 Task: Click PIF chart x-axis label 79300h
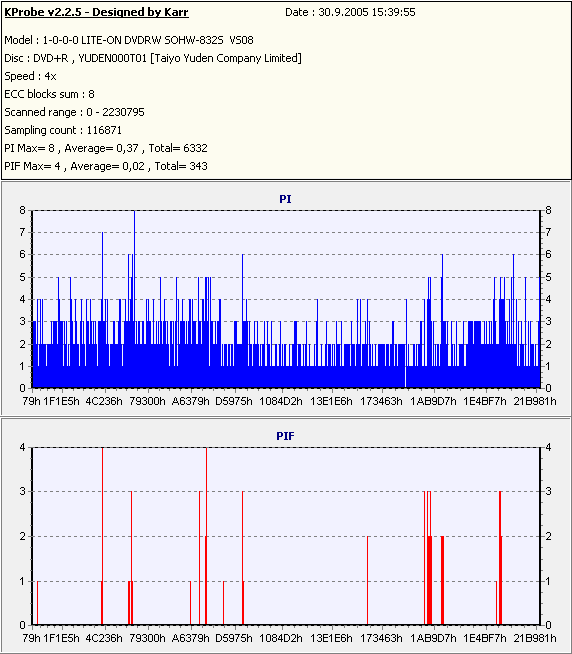point(147,638)
